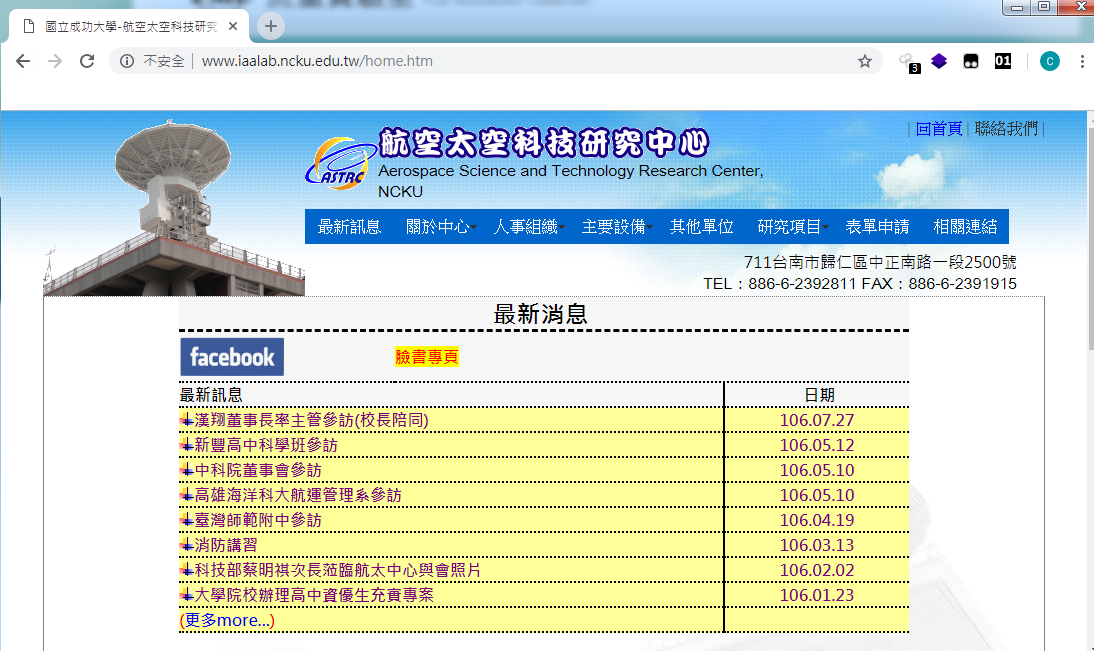The width and height of the screenshot is (1094, 651).
Task: Open the Chrome profile avatar C
Action: (1049, 61)
